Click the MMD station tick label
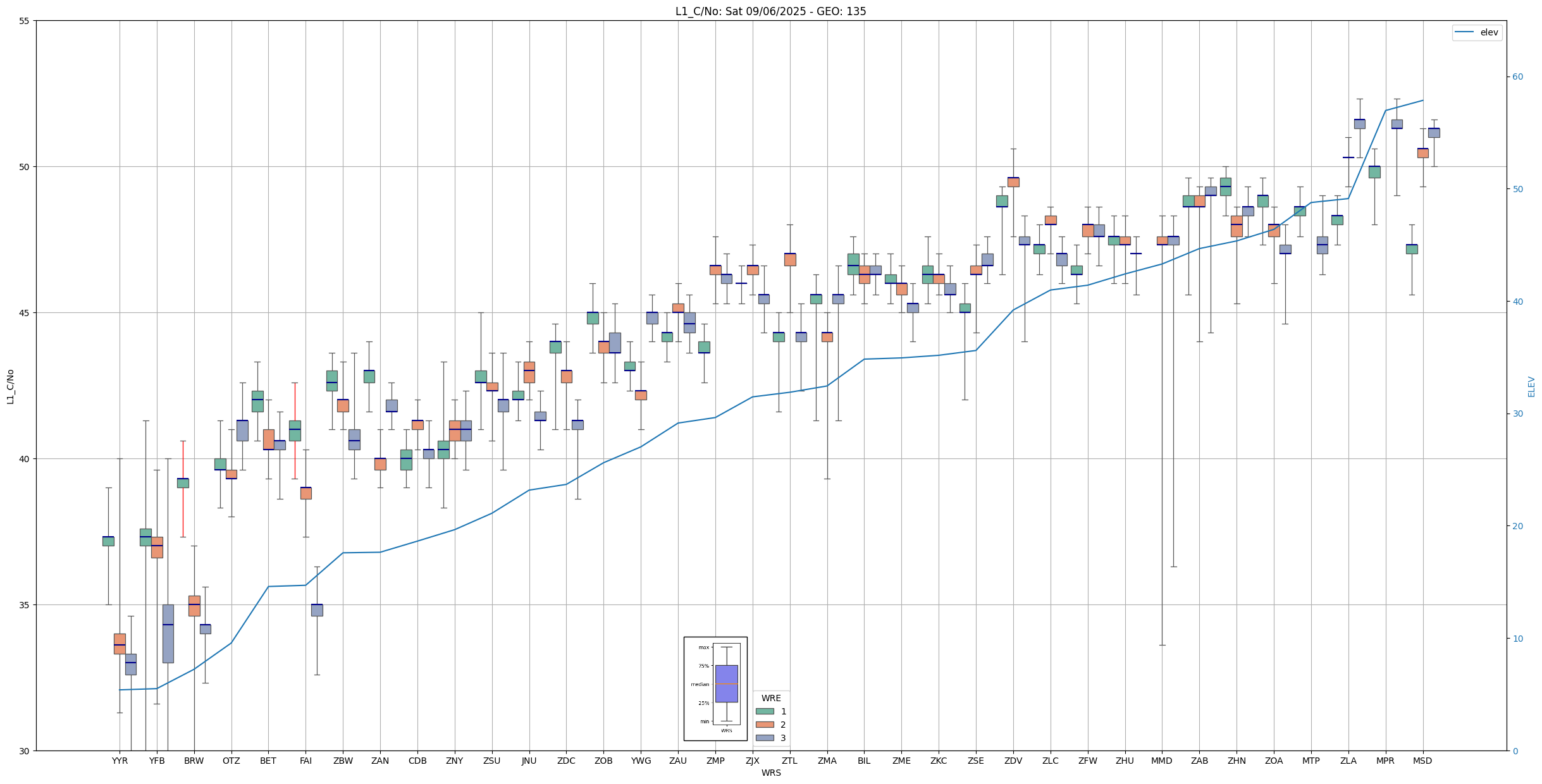Screen dimensions: 1542x784 (1162, 761)
